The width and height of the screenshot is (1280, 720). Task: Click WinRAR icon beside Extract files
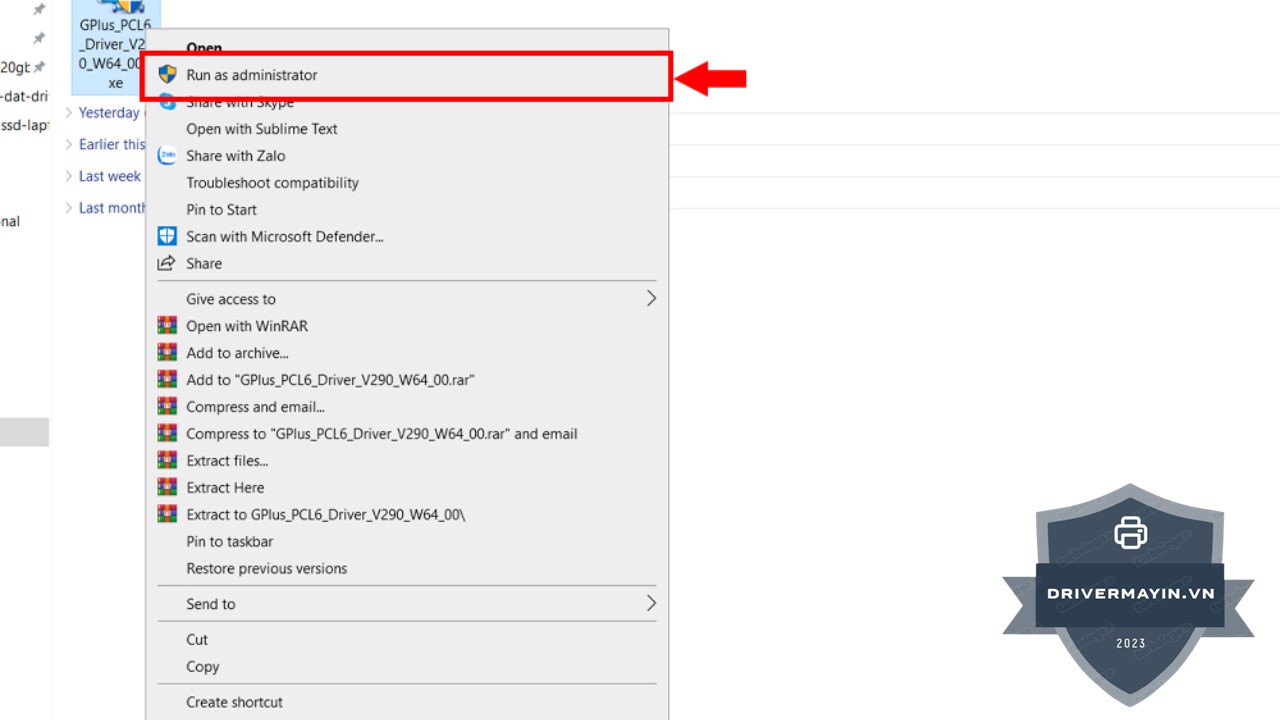pos(167,461)
